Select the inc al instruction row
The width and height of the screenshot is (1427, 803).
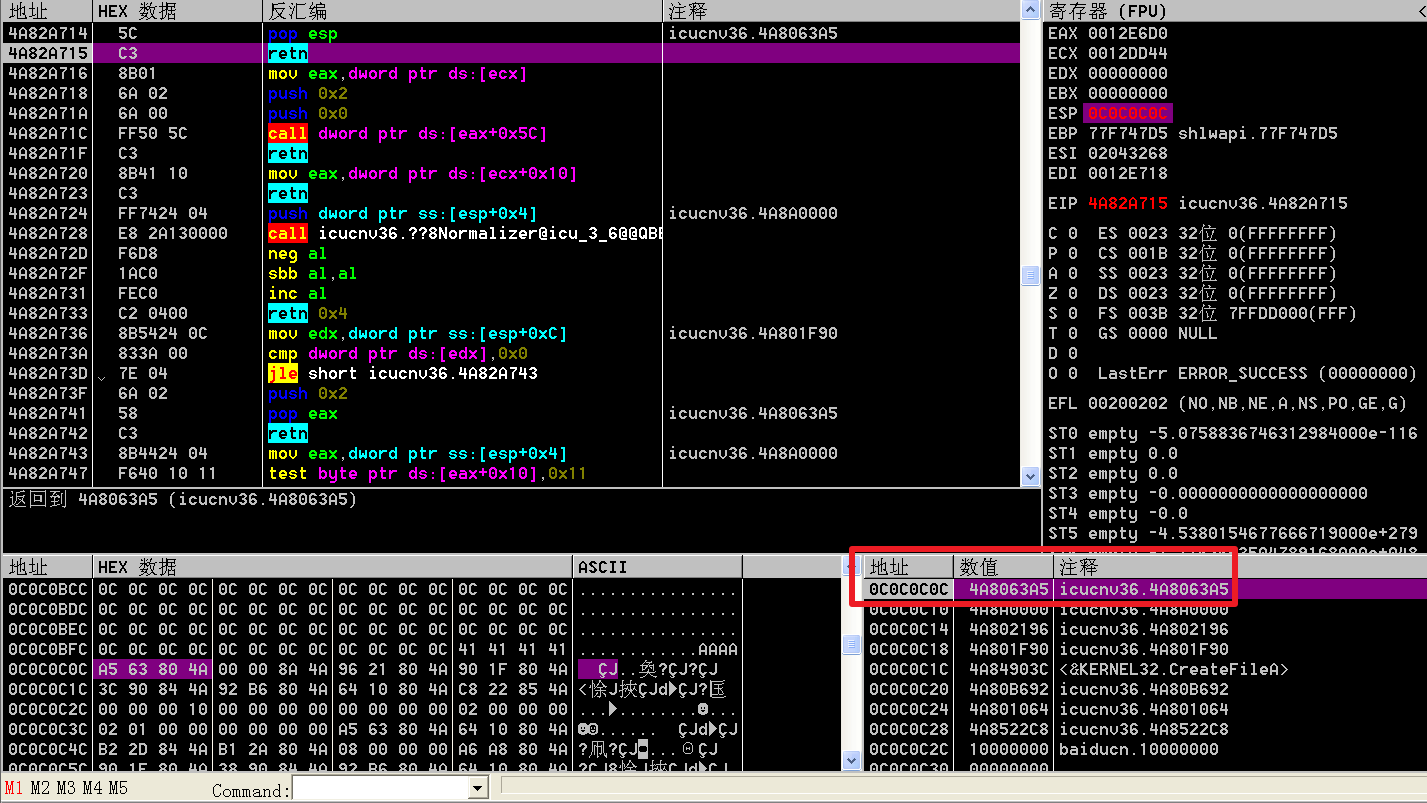coord(511,293)
